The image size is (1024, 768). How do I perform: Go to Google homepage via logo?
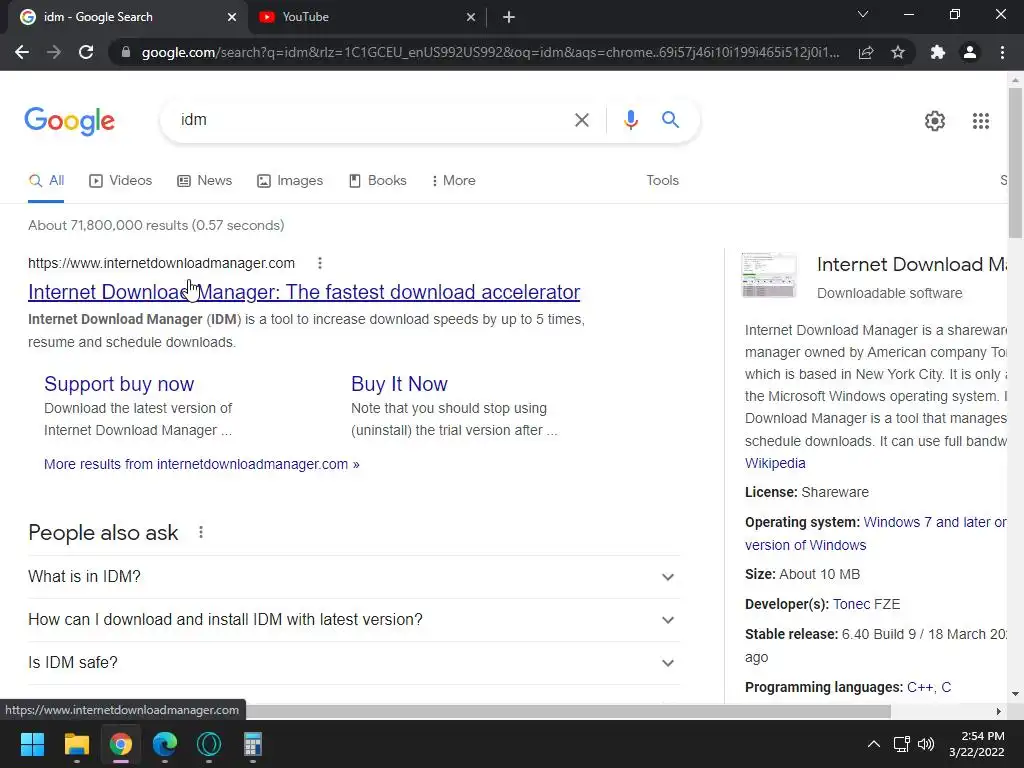click(70, 121)
